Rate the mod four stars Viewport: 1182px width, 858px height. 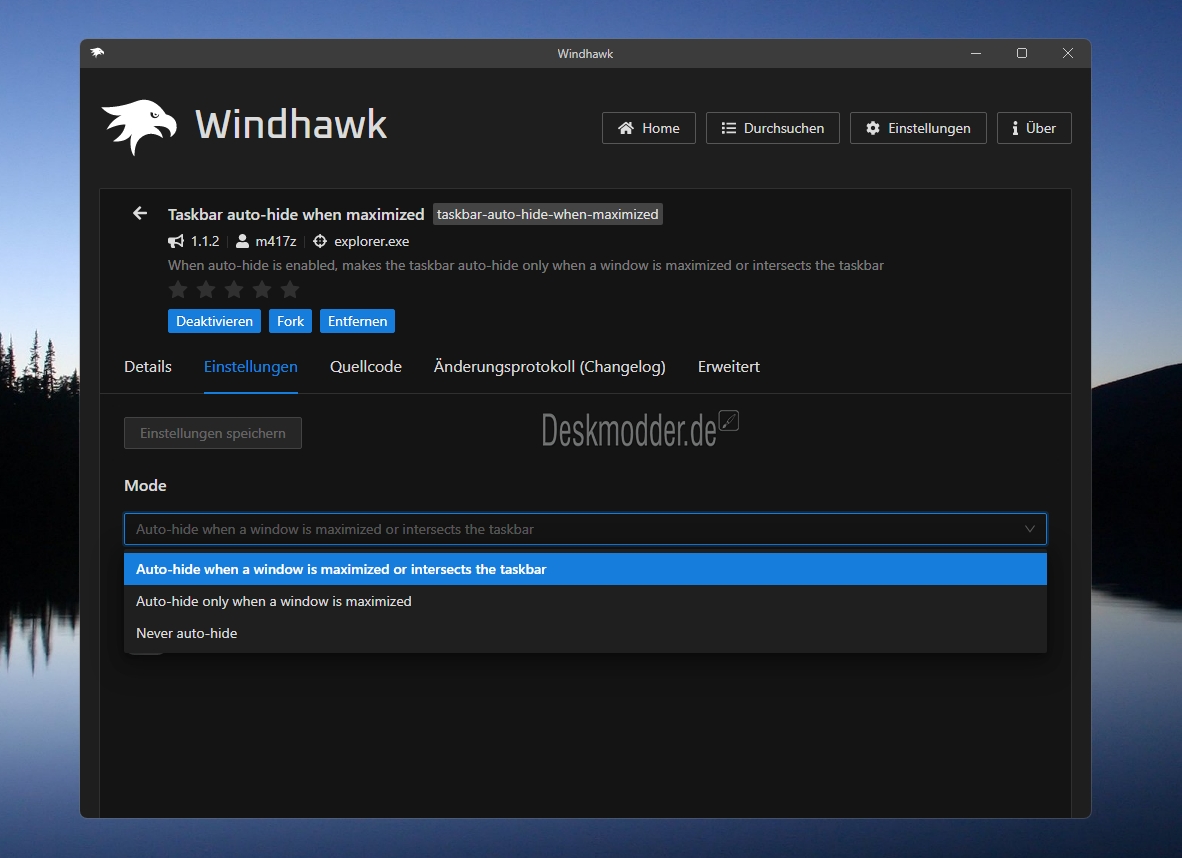coord(262,290)
